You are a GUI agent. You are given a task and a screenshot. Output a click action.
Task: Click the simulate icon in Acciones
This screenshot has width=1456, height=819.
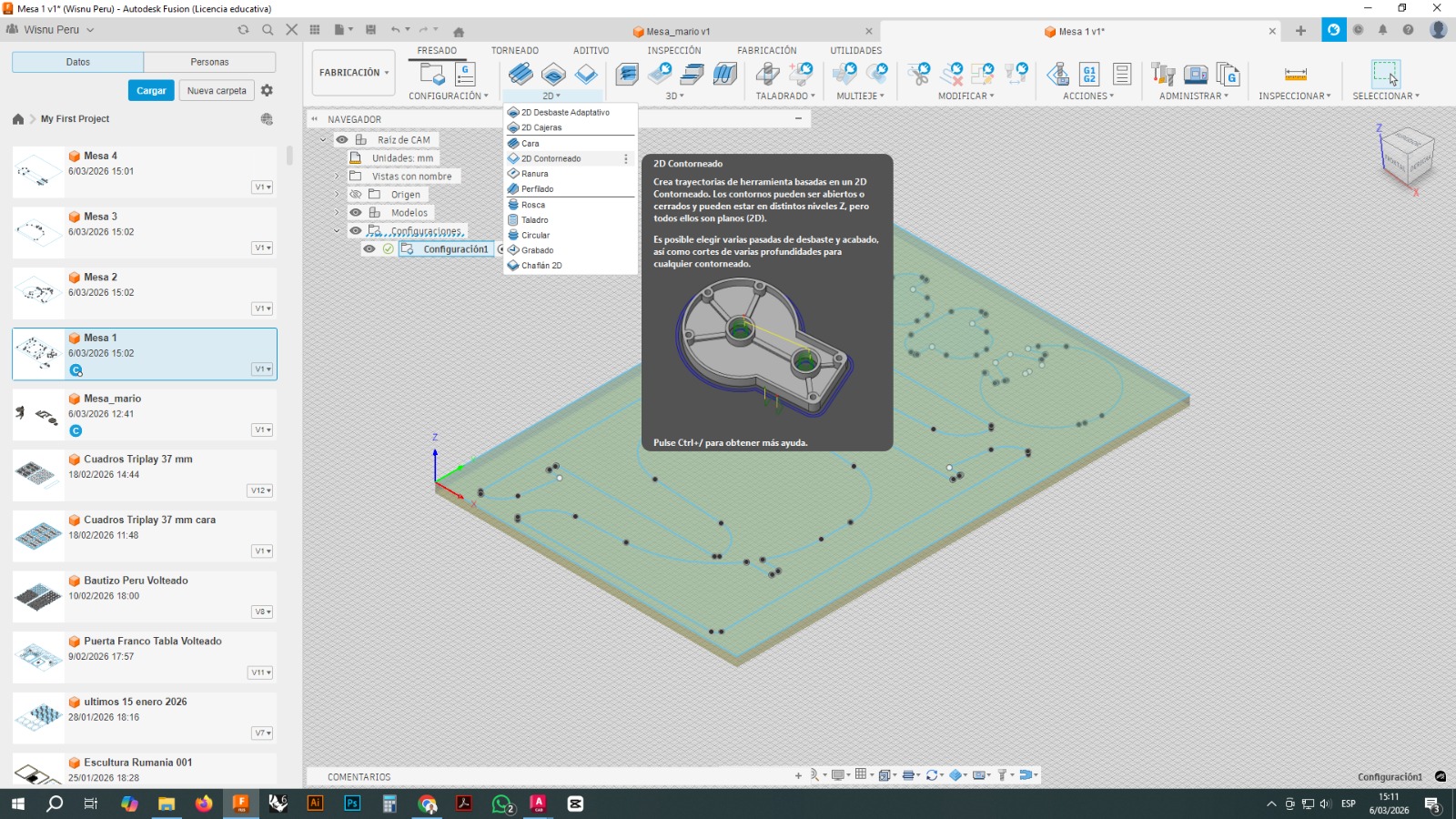(x=1057, y=74)
